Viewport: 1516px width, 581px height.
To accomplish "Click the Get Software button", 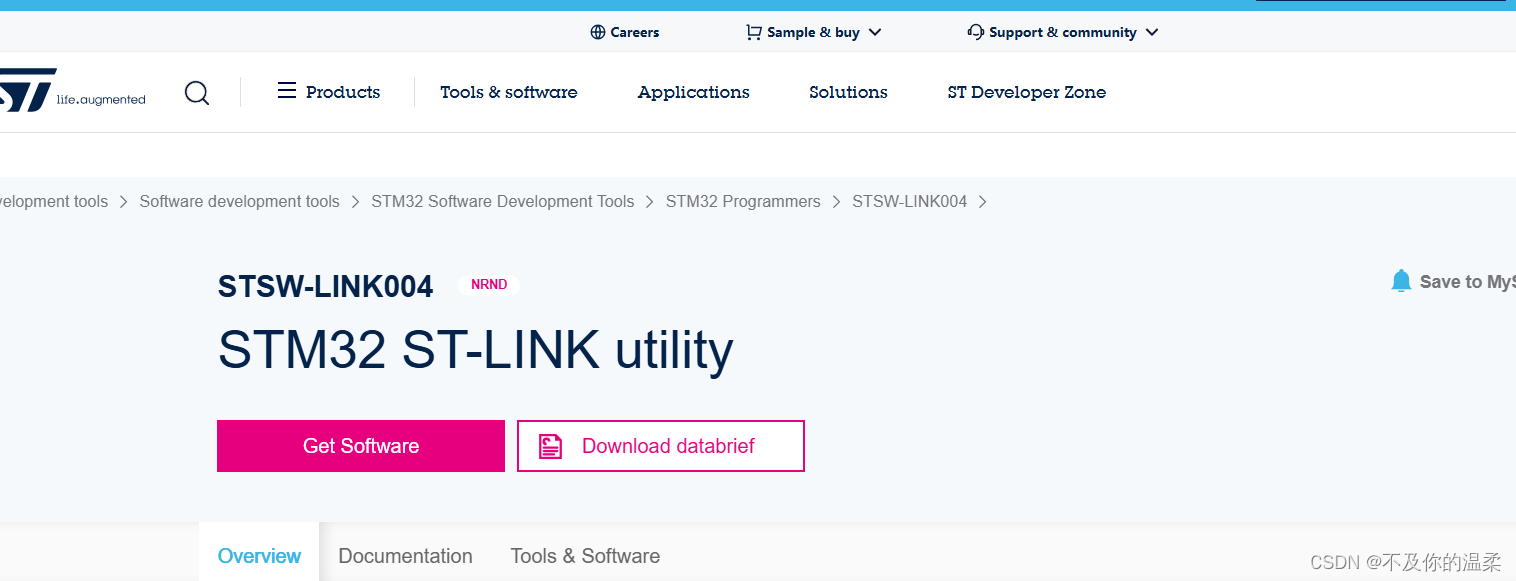I will tap(361, 446).
